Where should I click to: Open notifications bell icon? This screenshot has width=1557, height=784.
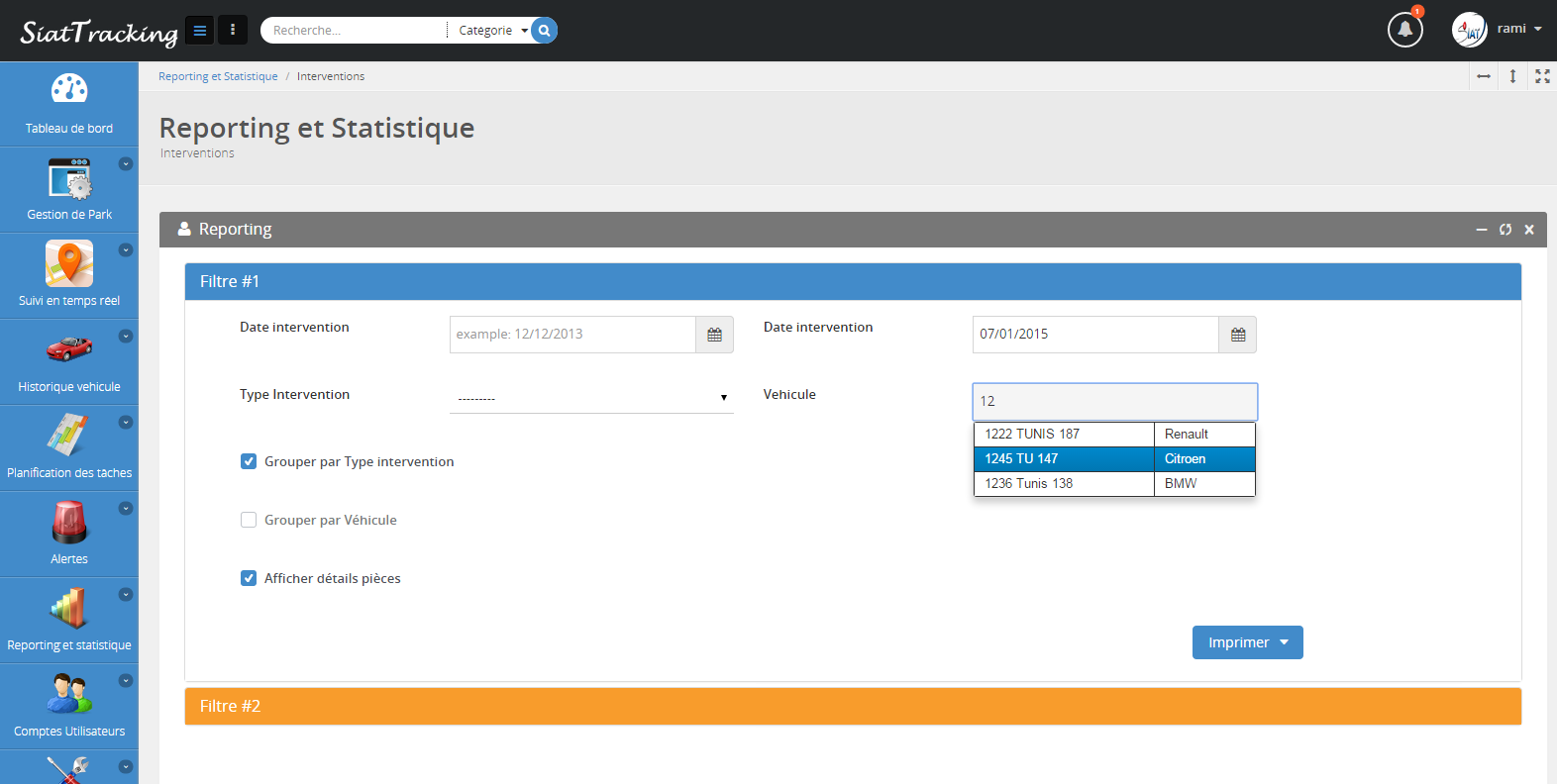[x=1404, y=30]
